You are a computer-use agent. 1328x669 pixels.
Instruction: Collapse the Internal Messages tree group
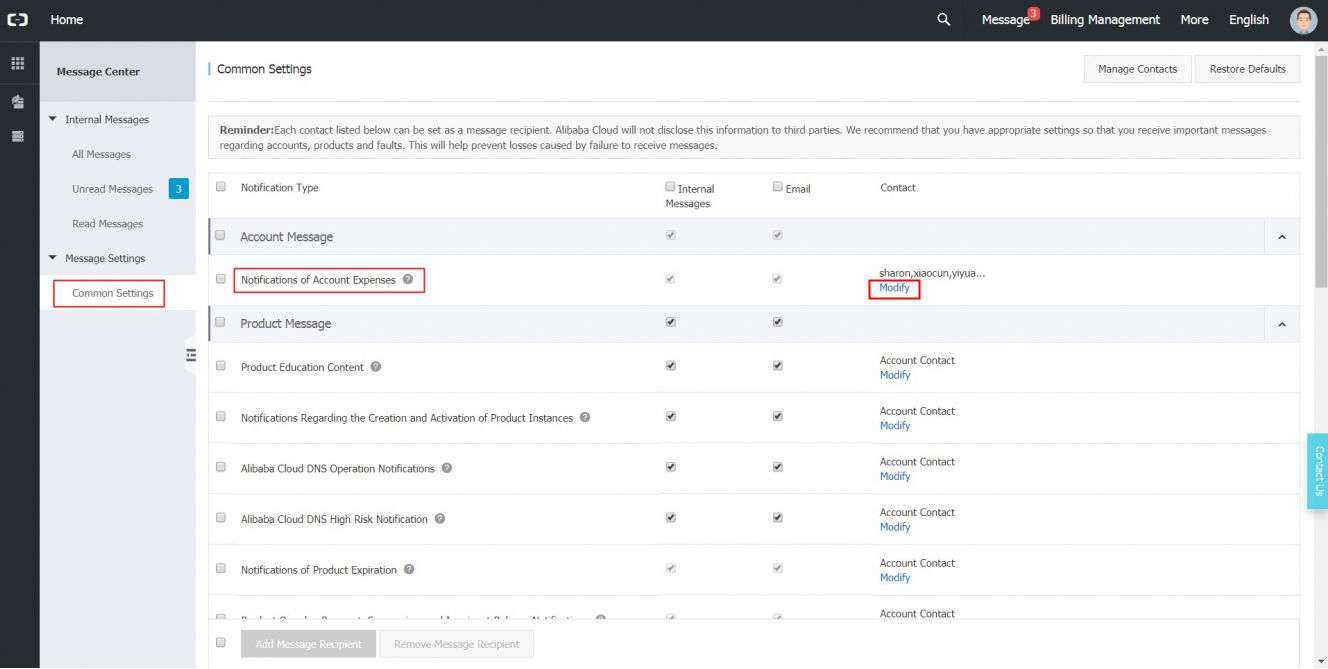coord(53,120)
